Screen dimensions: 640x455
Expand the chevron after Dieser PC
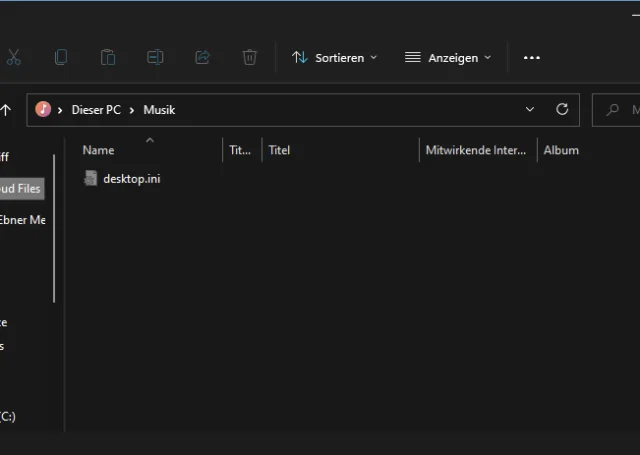[132, 110]
